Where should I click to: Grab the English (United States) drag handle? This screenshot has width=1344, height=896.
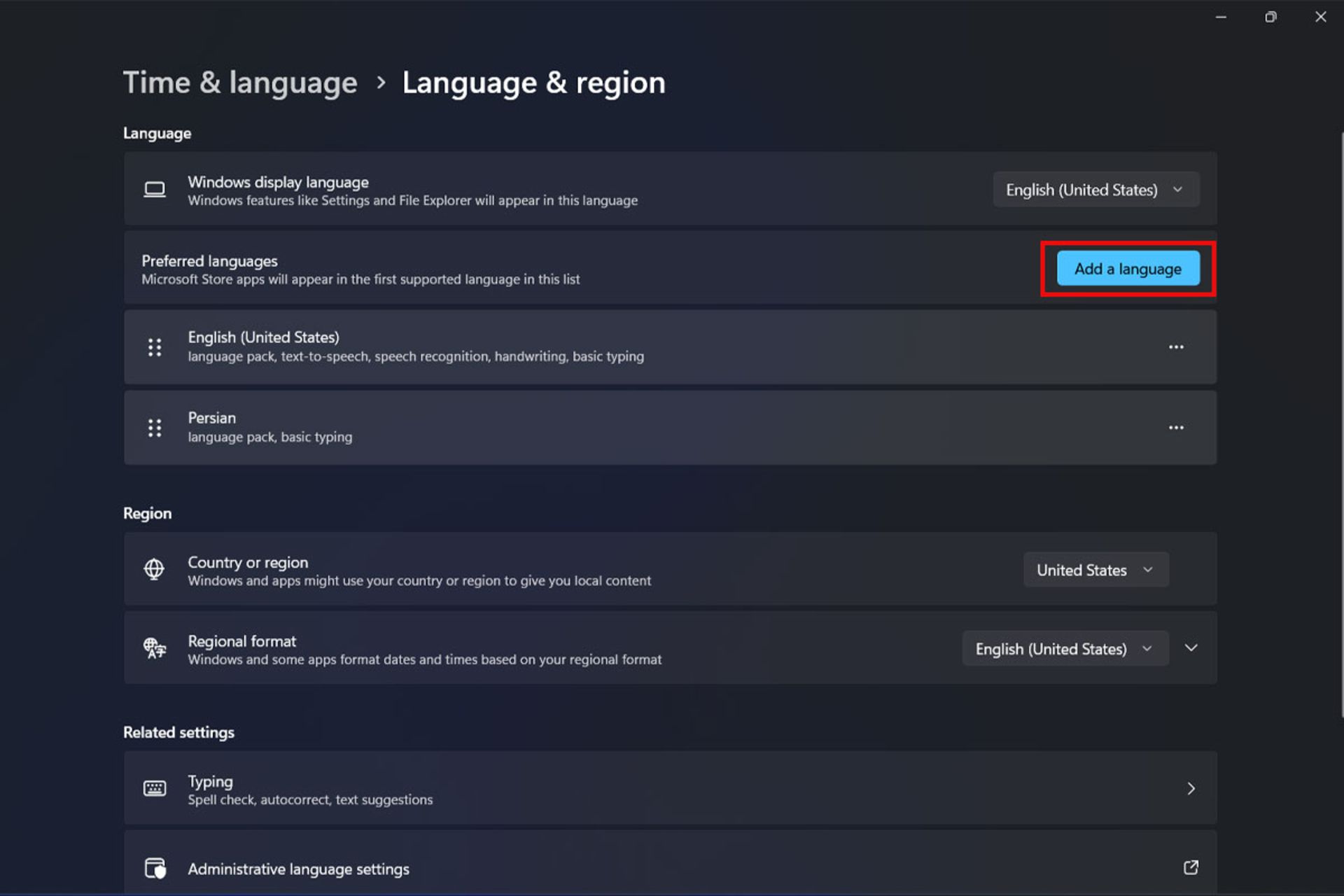click(x=155, y=347)
